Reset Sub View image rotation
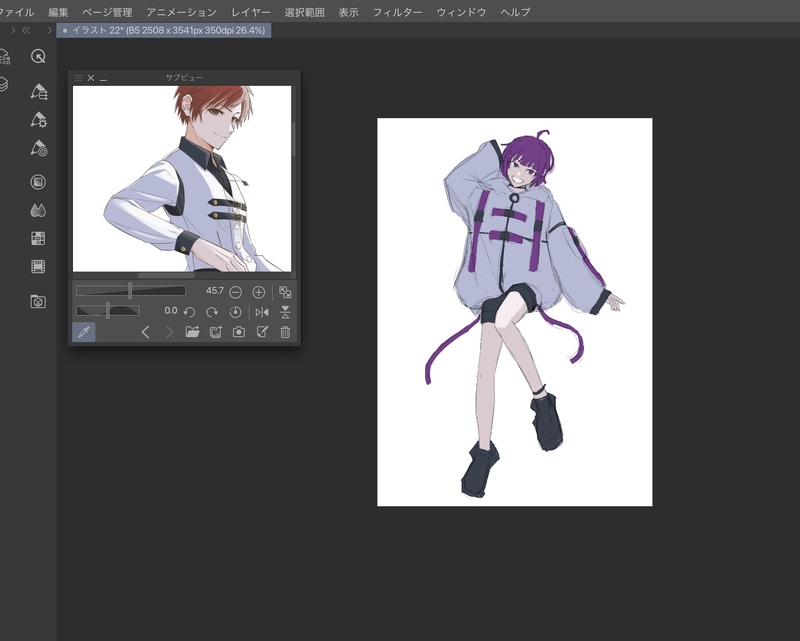 coord(235,312)
